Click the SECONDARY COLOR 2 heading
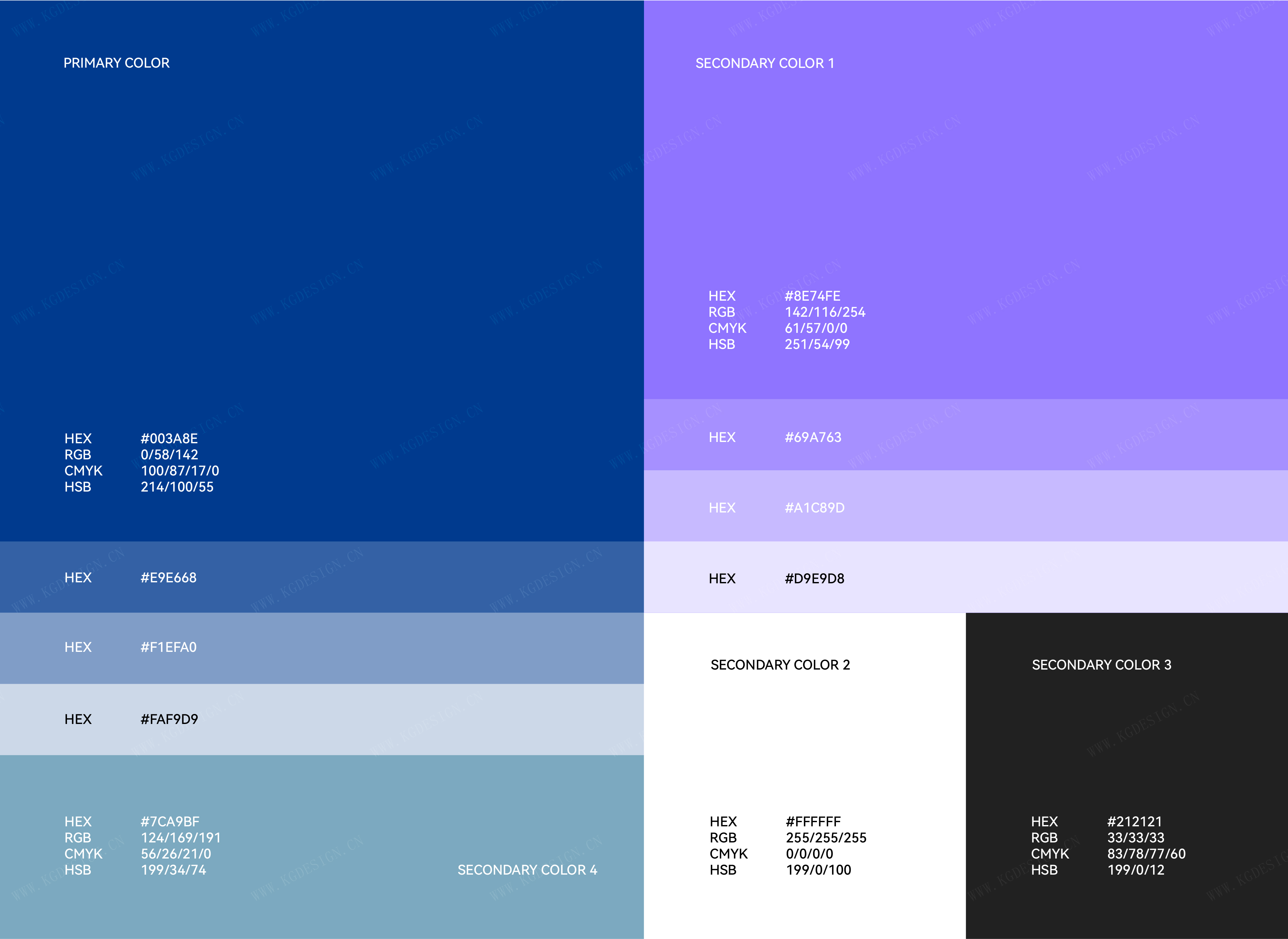The width and height of the screenshot is (1288, 939). (781, 665)
